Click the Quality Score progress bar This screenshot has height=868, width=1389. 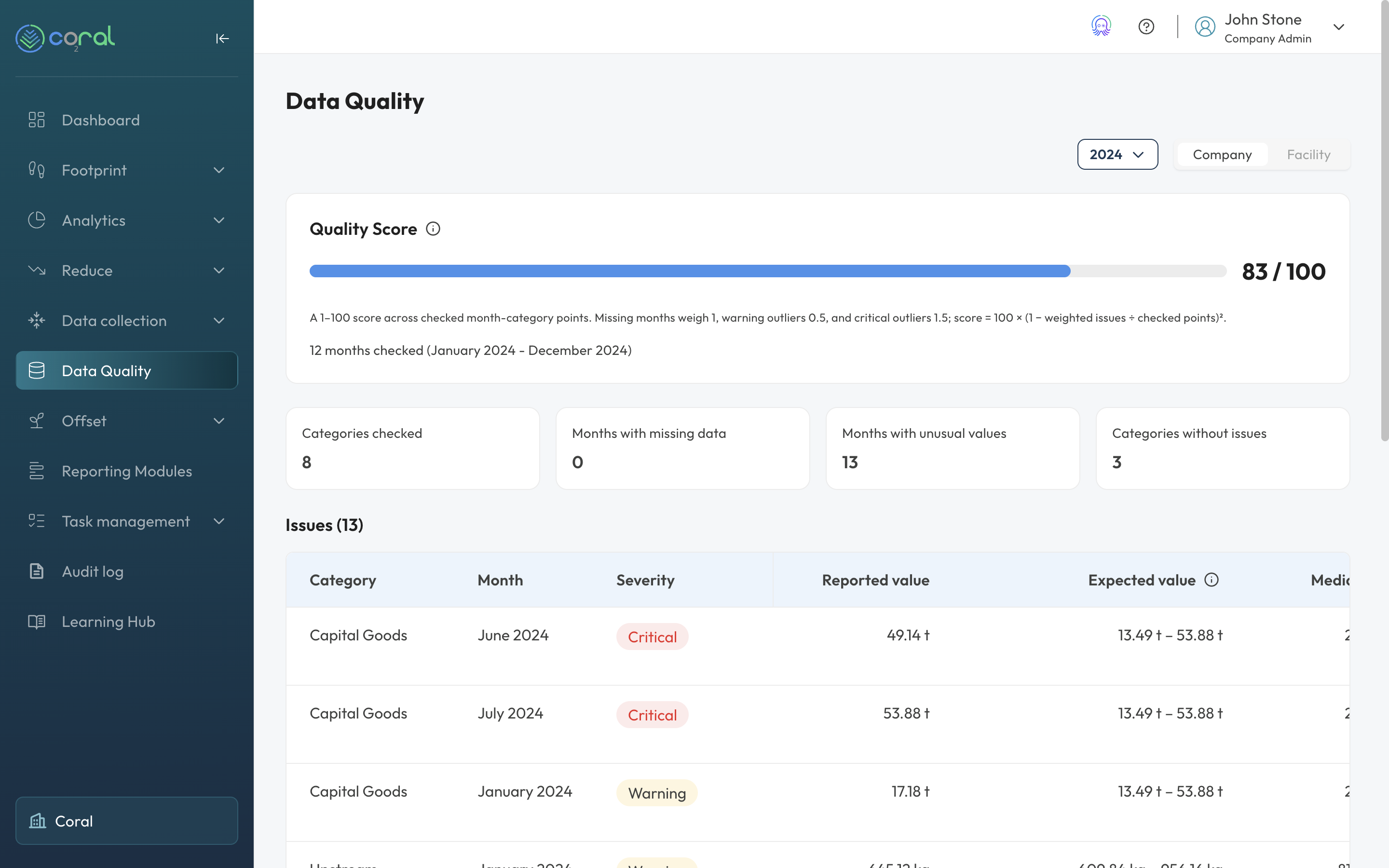coord(768,271)
